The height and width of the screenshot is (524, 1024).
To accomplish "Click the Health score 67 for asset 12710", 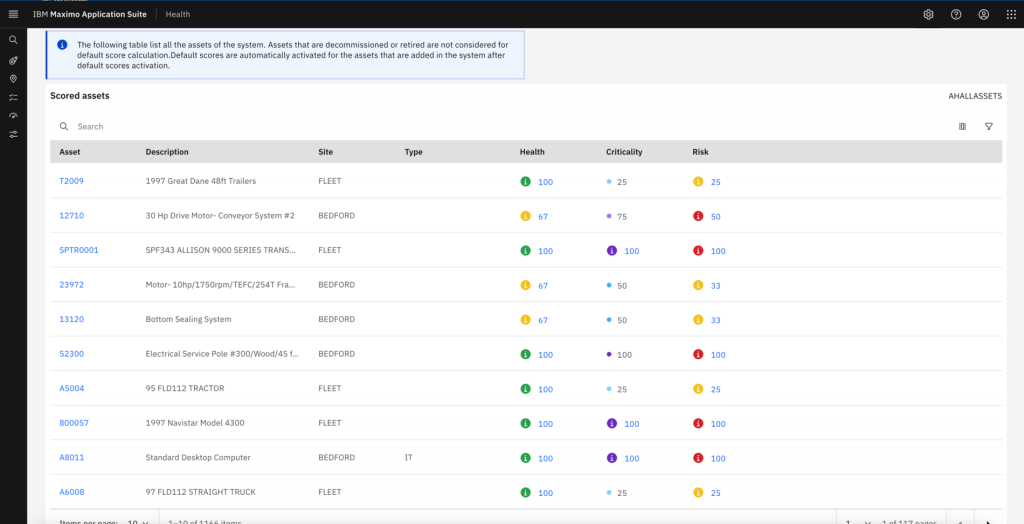I will [543, 217].
